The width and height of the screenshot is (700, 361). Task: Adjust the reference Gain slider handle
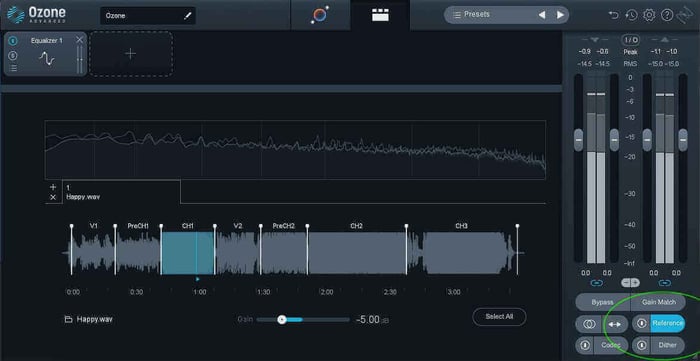[x=282, y=320]
